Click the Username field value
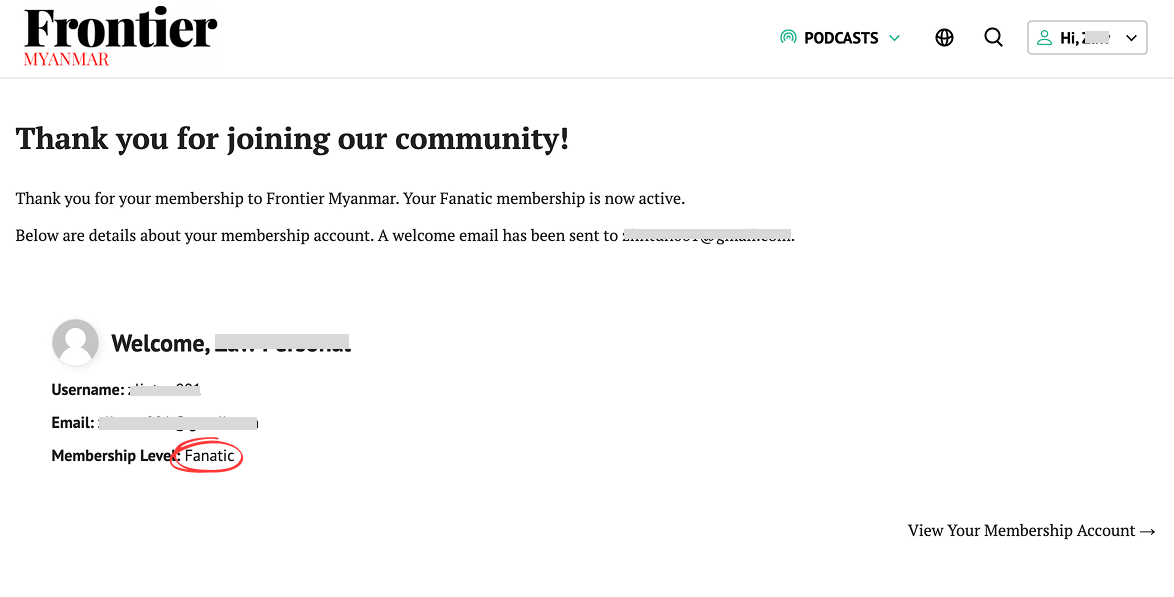The height and width of the screenshot is (597, 1174). 165,389
